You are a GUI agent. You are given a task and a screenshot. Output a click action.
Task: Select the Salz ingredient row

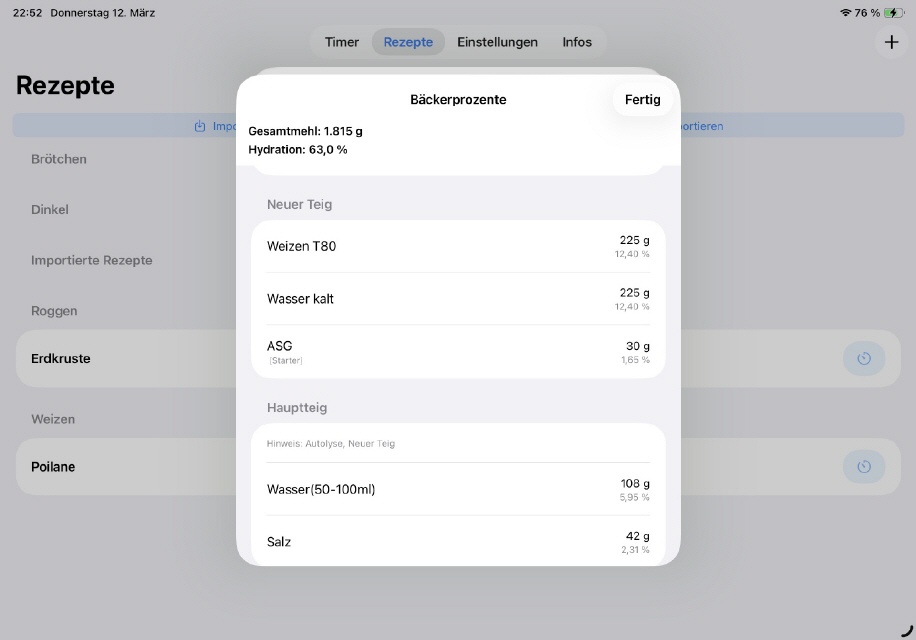pyautogui.click(x=458, y=541)
